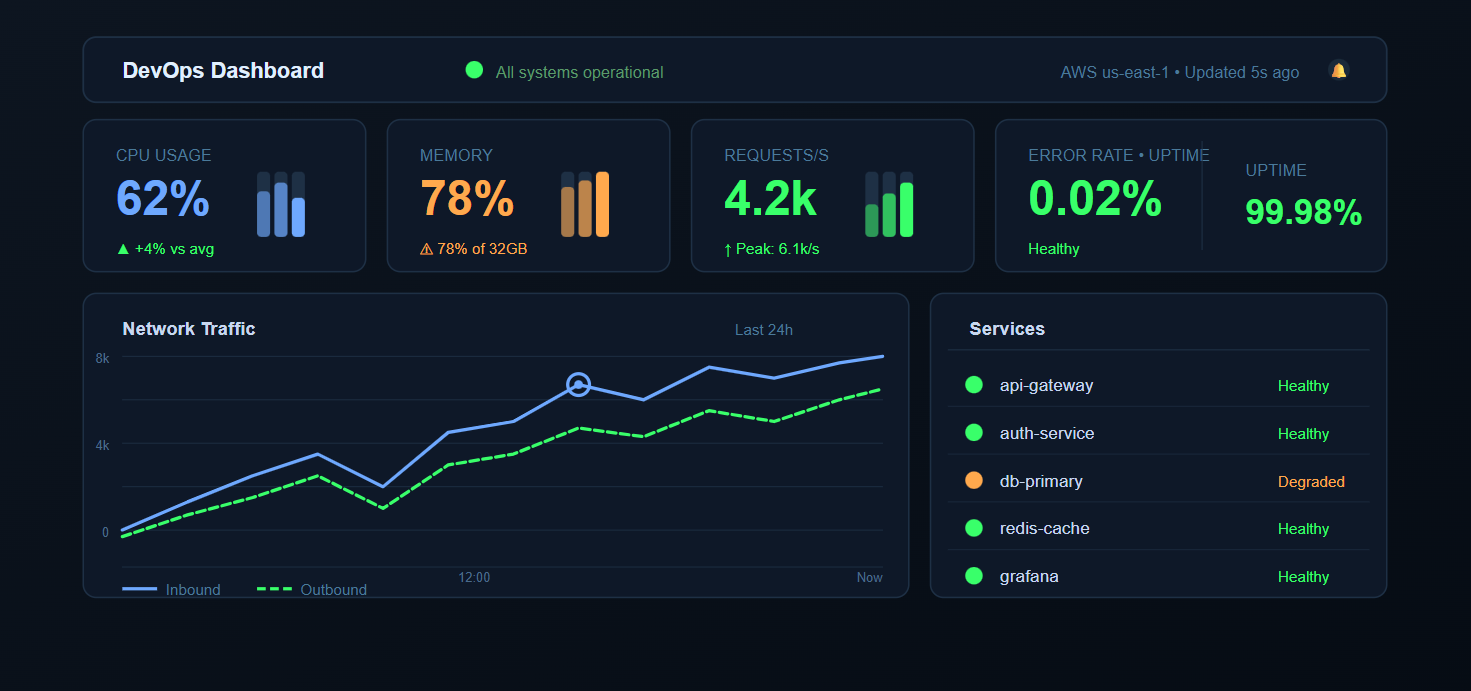Click the DevOps Dashboard title
1471x691 pixels.
pos(223,71)
